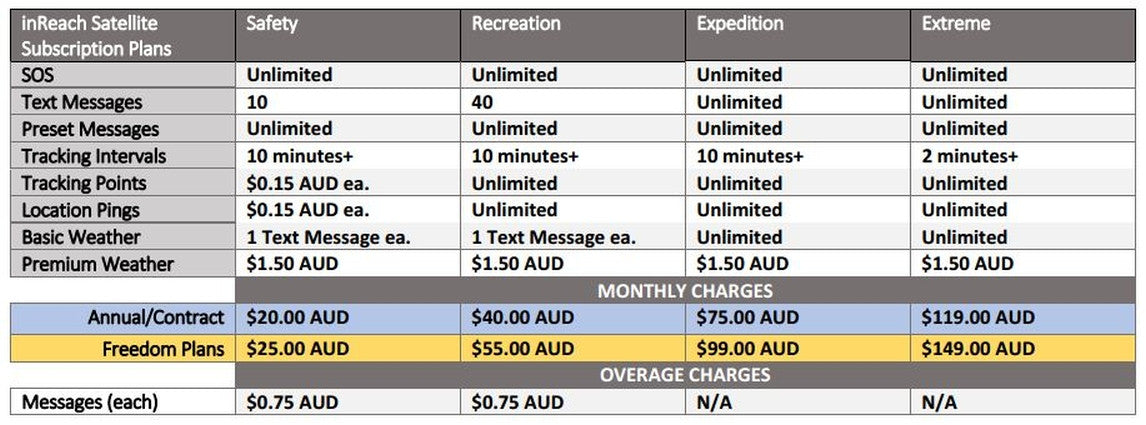Viewport: 1146px width, 425px height.
Task: Click the Text Messages row label
Action: click(x=81, y=102)
